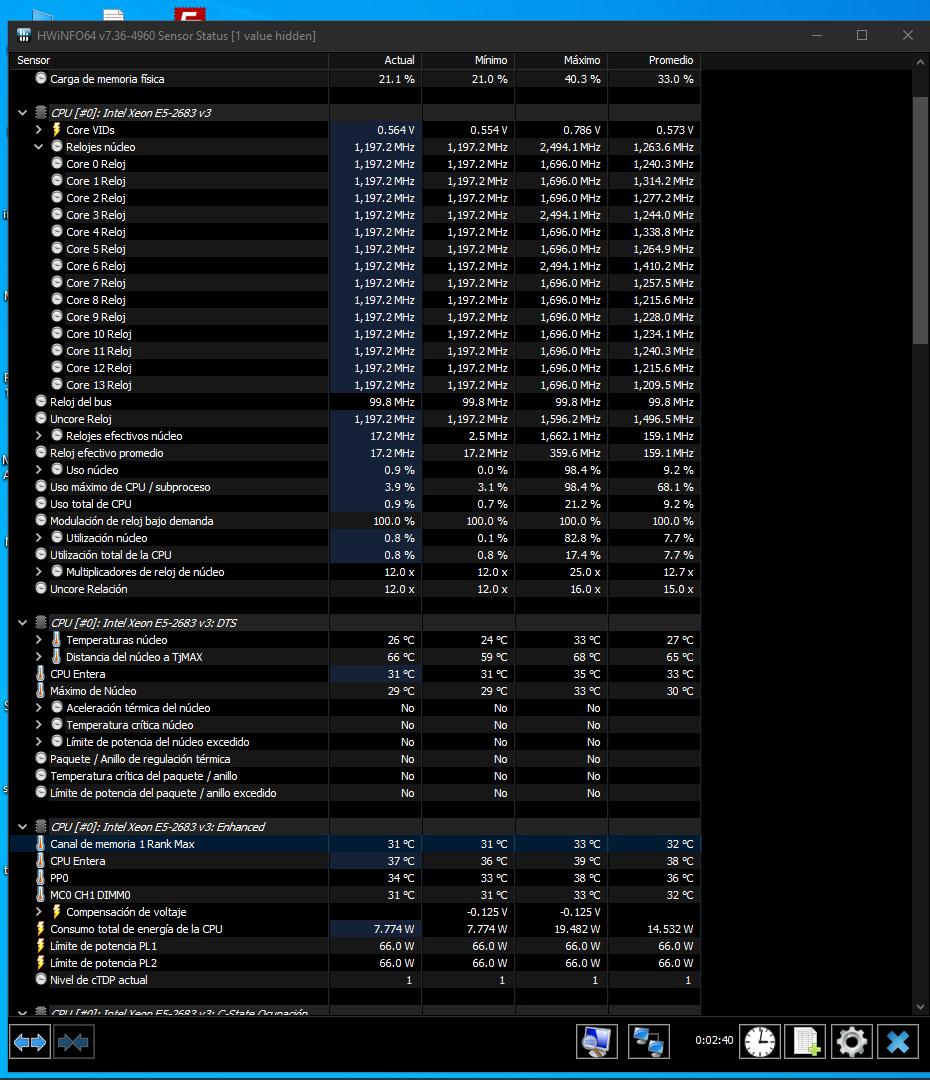Open the monitor sensor summary icon
Viewport: 930px width, 1080px height.
tap(597, 1041)
